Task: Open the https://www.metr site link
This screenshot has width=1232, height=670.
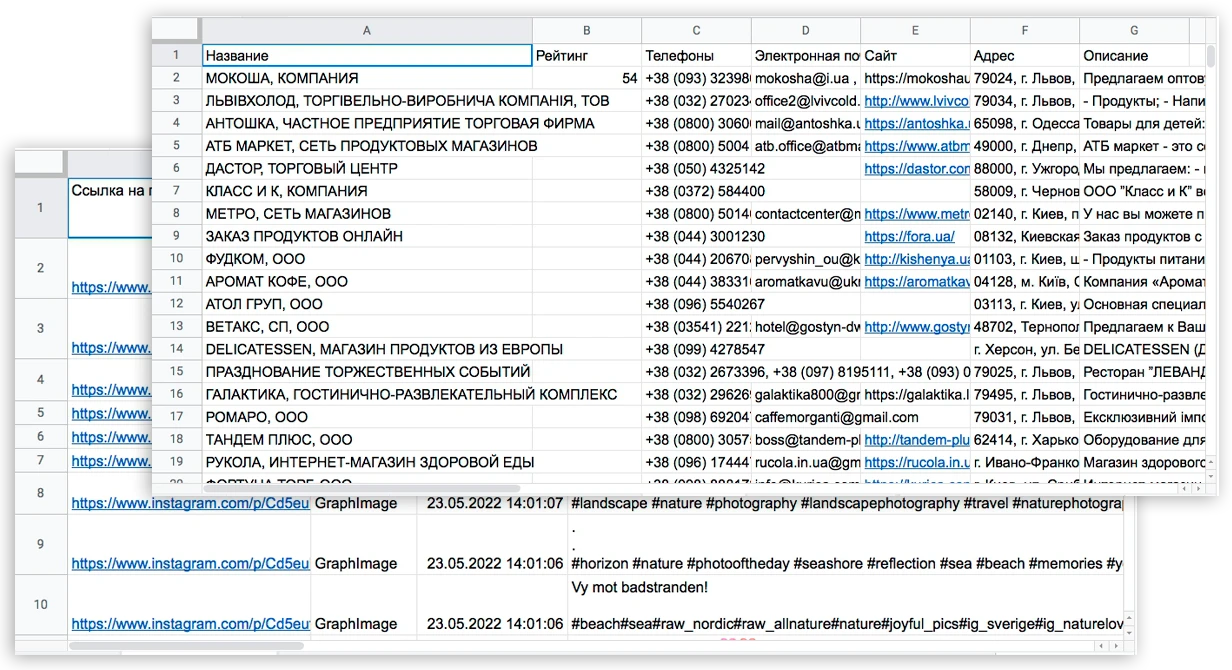Action: [x=917, y=214]
